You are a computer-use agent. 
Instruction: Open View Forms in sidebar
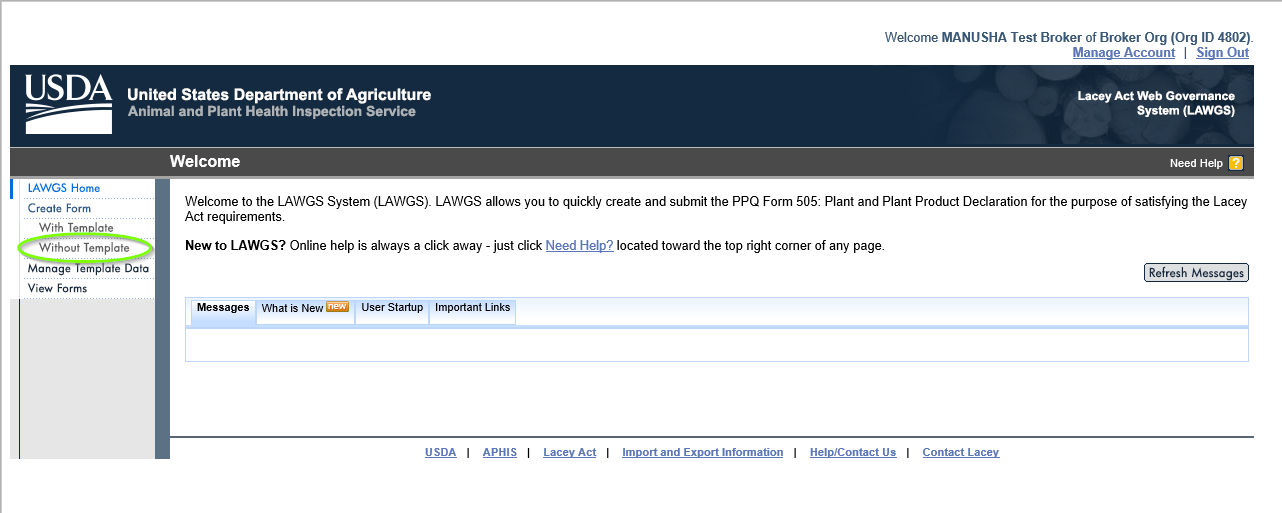point(57,288)
